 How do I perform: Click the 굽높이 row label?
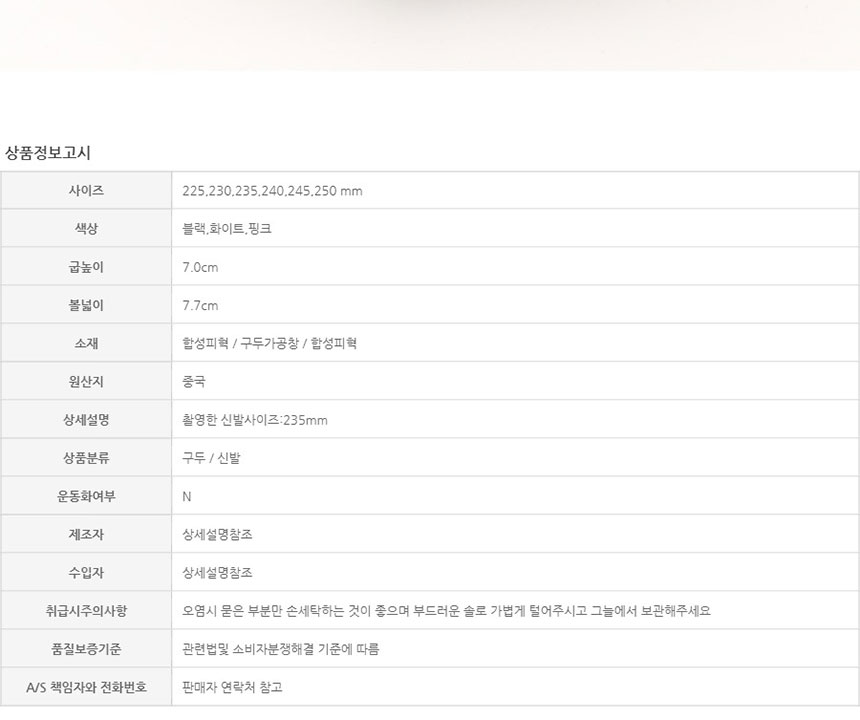pos(86,267)
